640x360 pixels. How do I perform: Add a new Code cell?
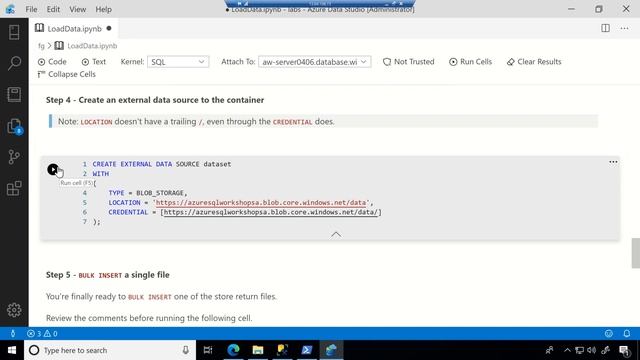(x=52, y=62)
